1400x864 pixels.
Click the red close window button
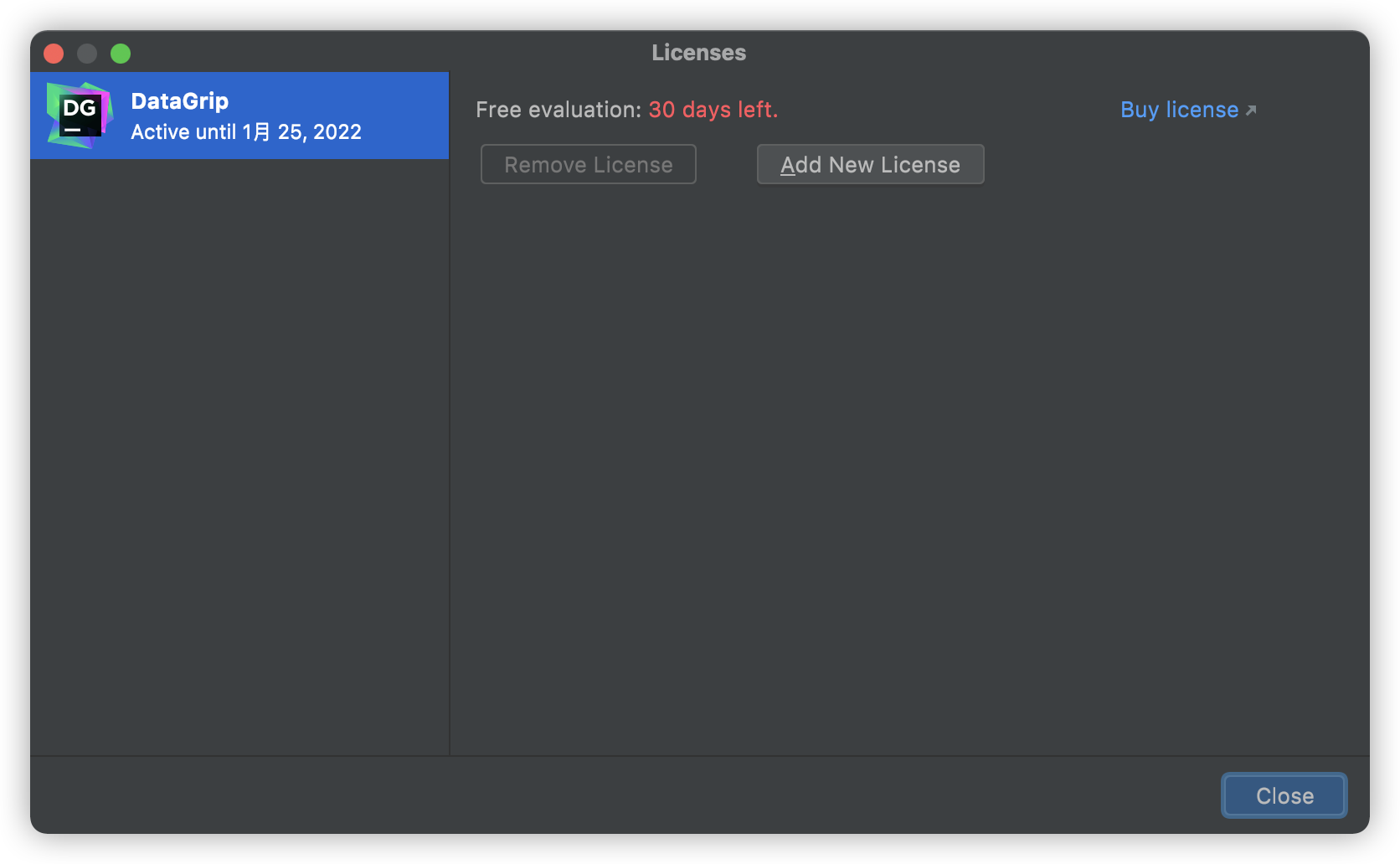pos(54,54)
